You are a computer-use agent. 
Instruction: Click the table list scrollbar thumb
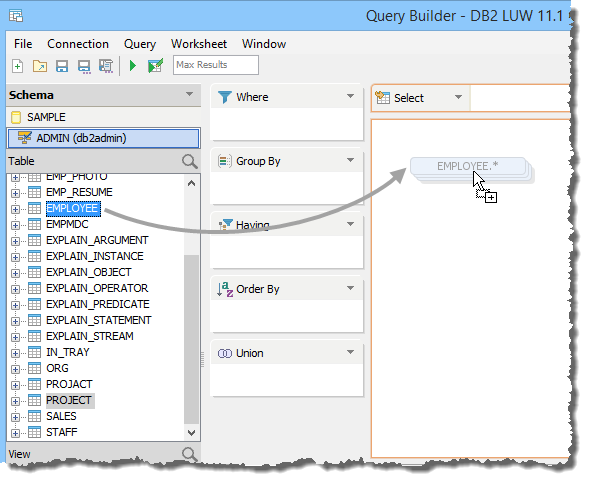pyautogui.click(x=192, y=340)
